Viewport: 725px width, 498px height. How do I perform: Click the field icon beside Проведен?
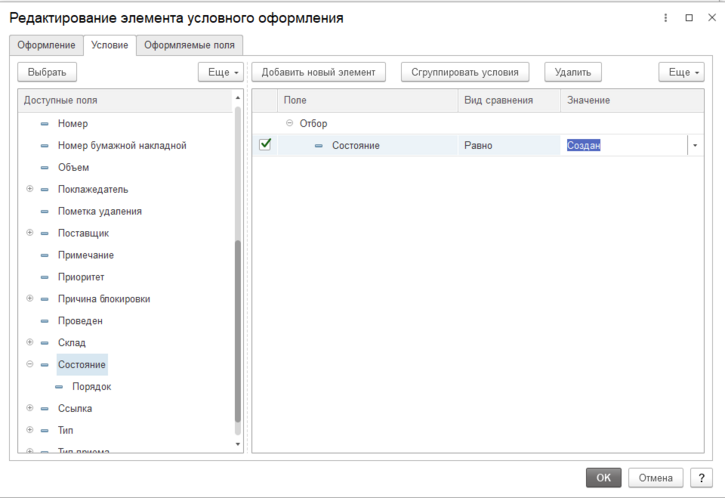click(44, 321)
